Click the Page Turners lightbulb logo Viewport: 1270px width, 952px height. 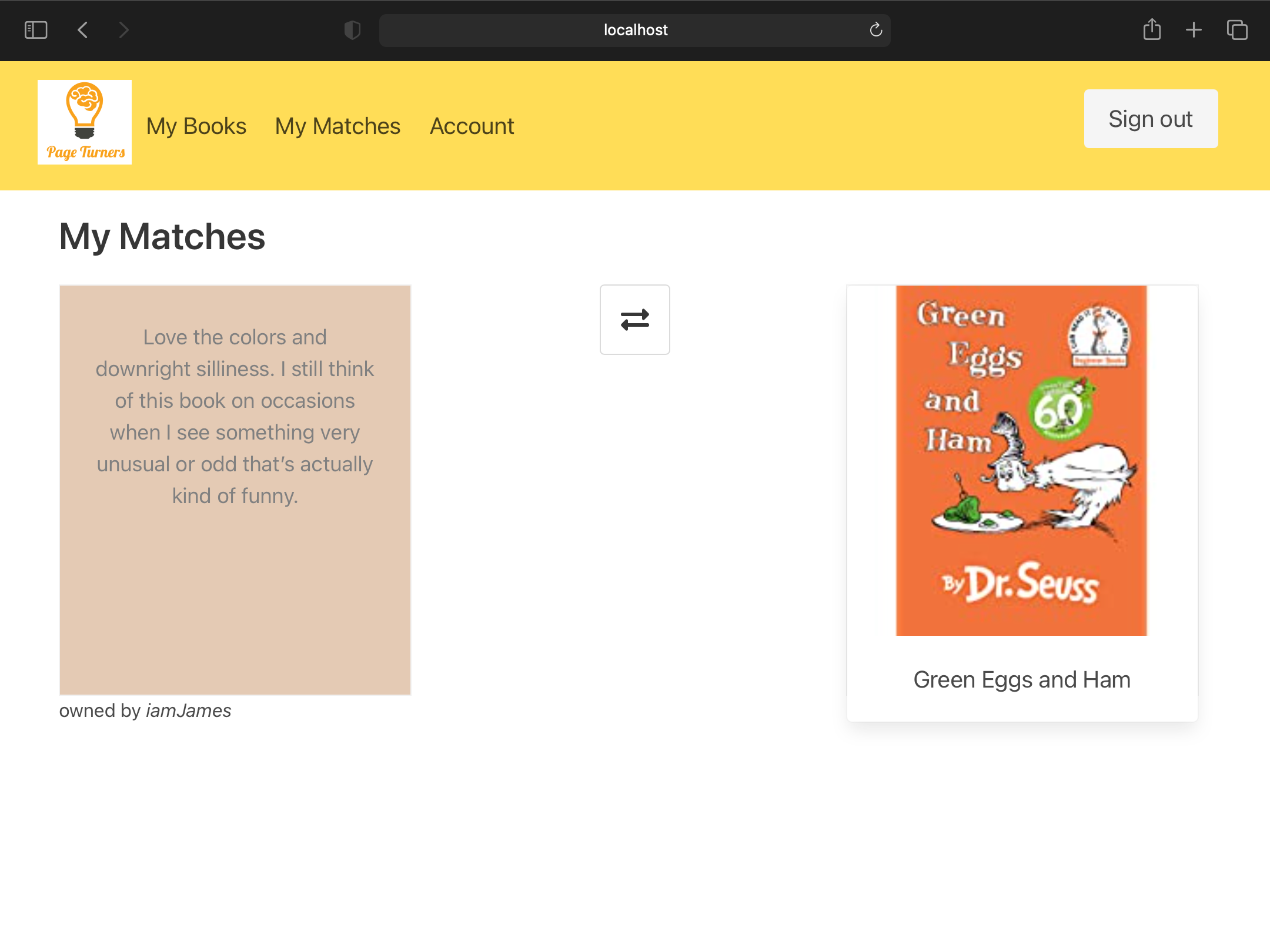point(85,122)
